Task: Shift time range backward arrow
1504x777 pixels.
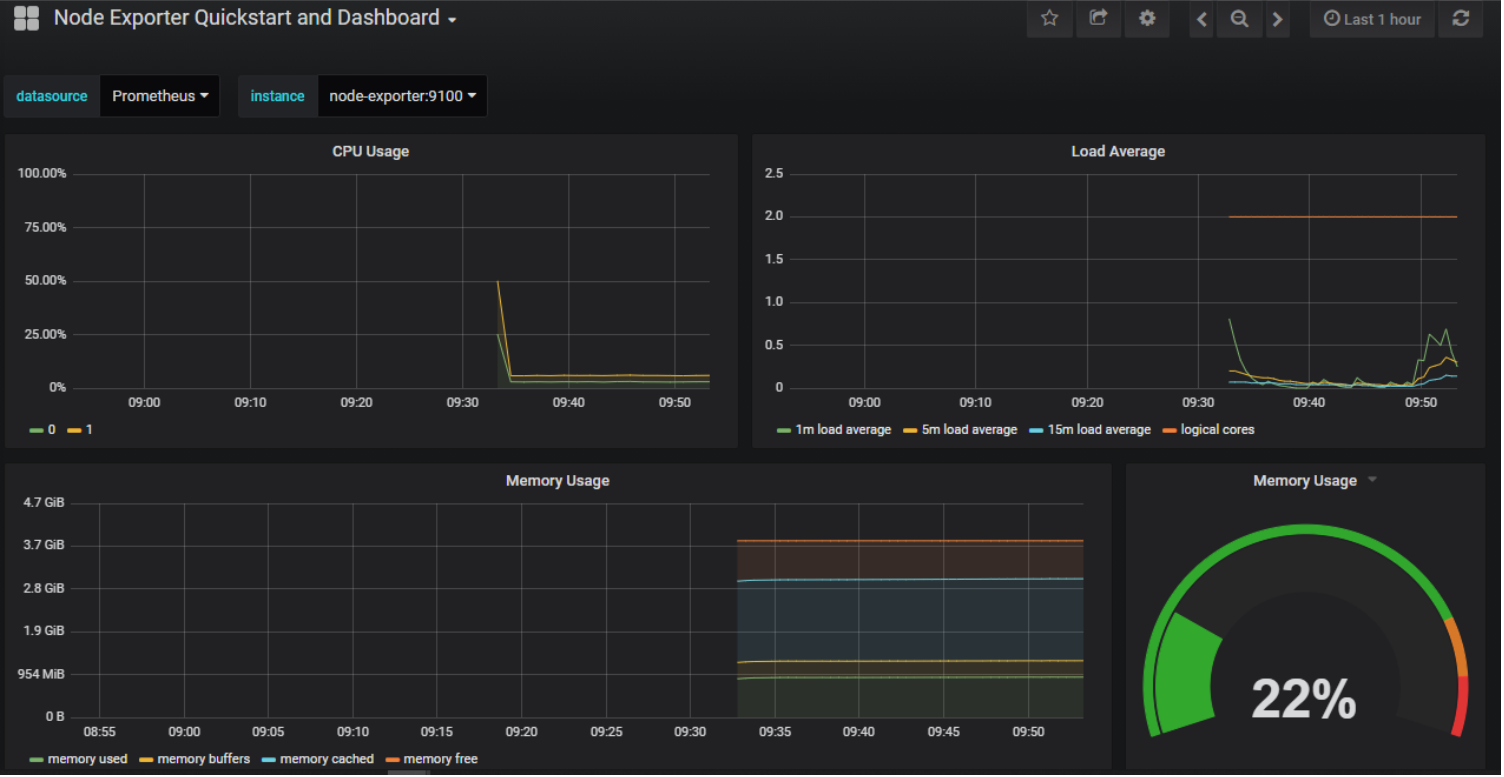Action: (1202, 19)
